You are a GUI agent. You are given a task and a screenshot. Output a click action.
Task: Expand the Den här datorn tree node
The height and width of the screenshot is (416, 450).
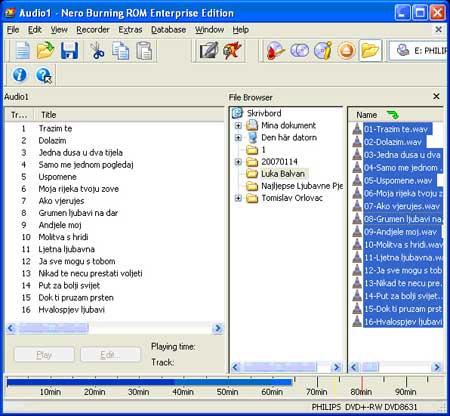(x=238, y=138)
